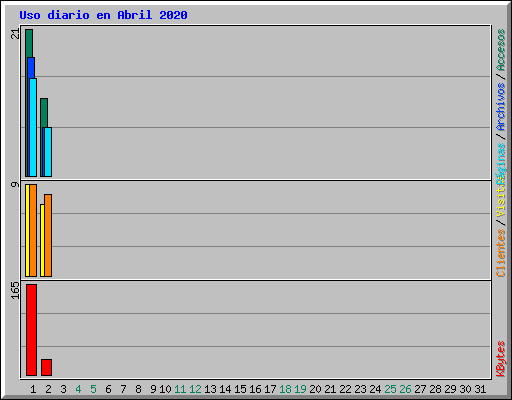The width and height of the screenshot is (512, 400).
Task: Click the blue Archivos legend label
Action: click(x=500, y=107)
